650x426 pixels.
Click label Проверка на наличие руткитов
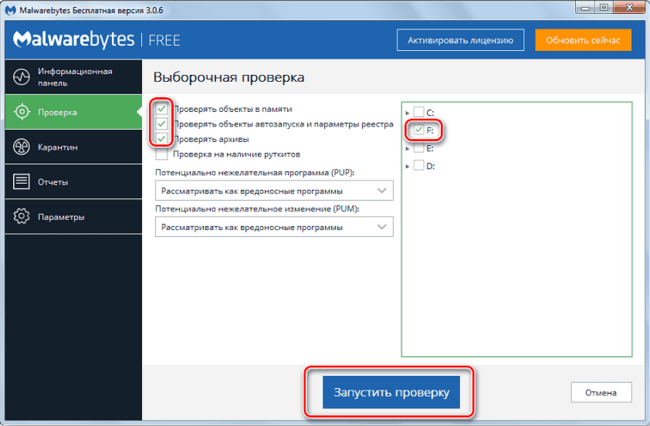coord(237,154)
